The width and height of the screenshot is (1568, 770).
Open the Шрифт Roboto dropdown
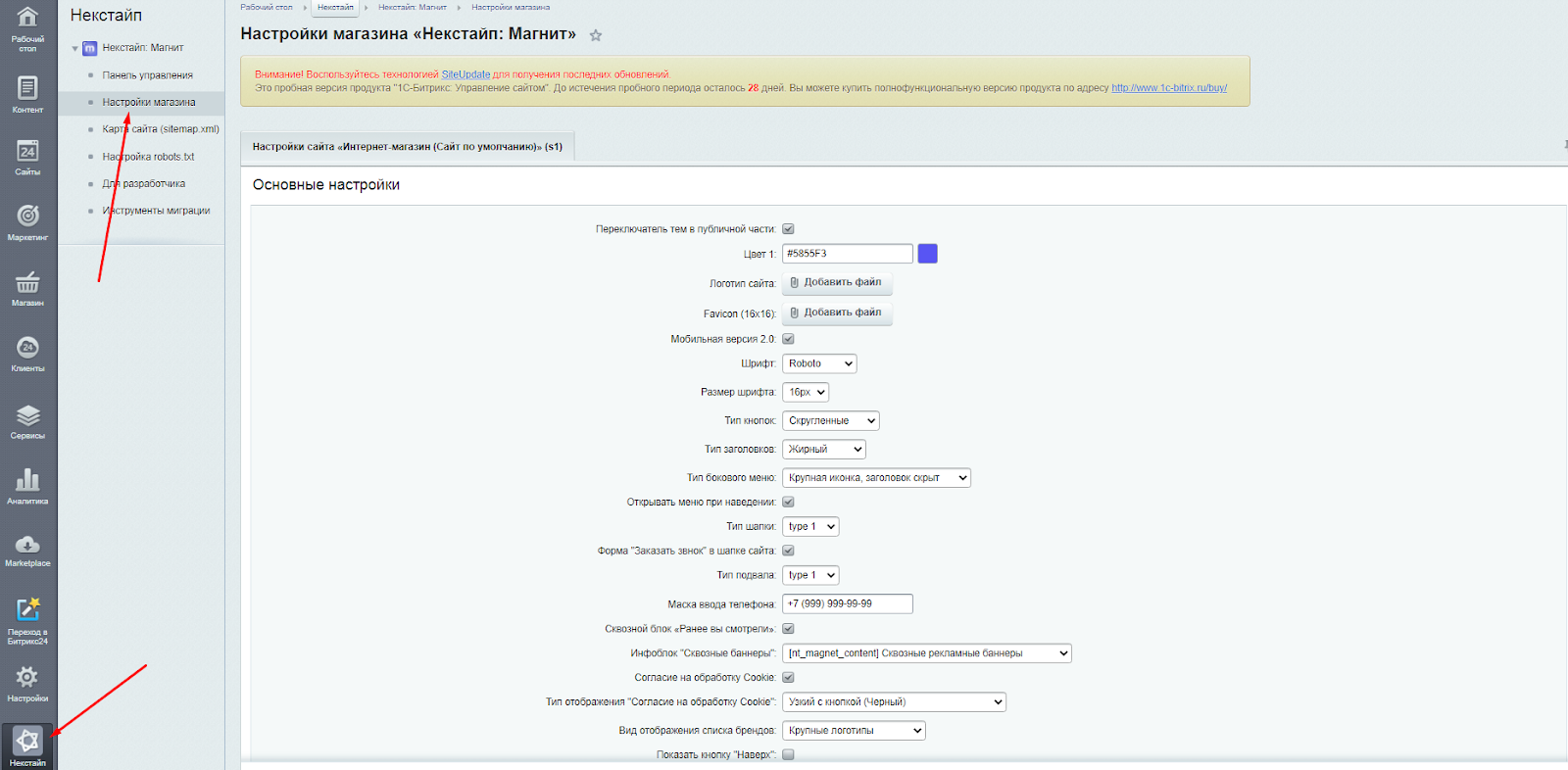click(x=819, y=363)
